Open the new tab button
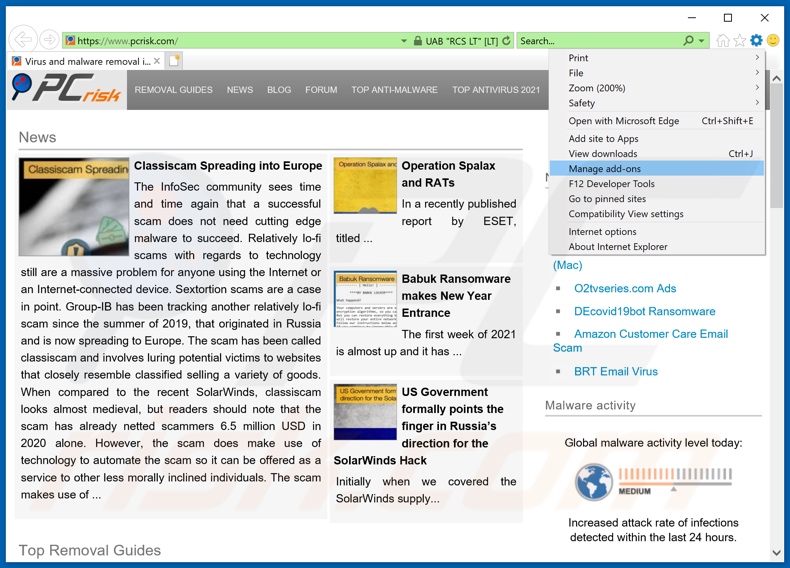 tap(174, 61)
